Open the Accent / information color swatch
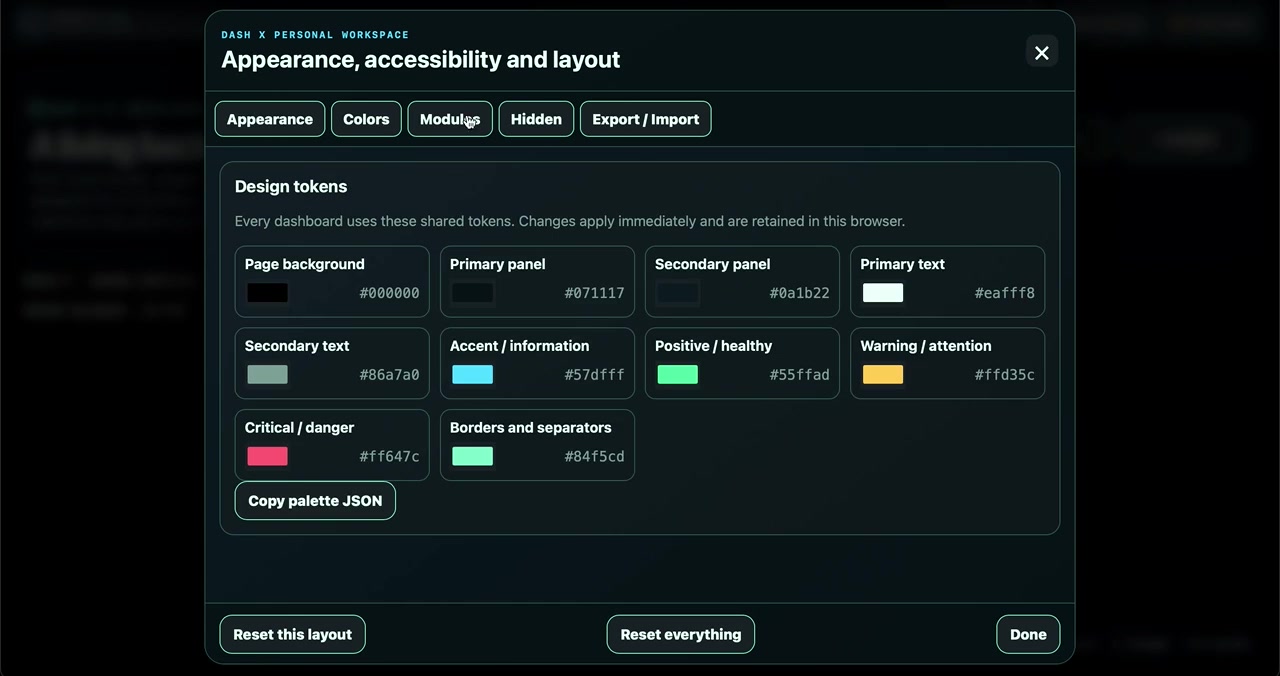The image size is (1280, 676). (x=473, y=375)
